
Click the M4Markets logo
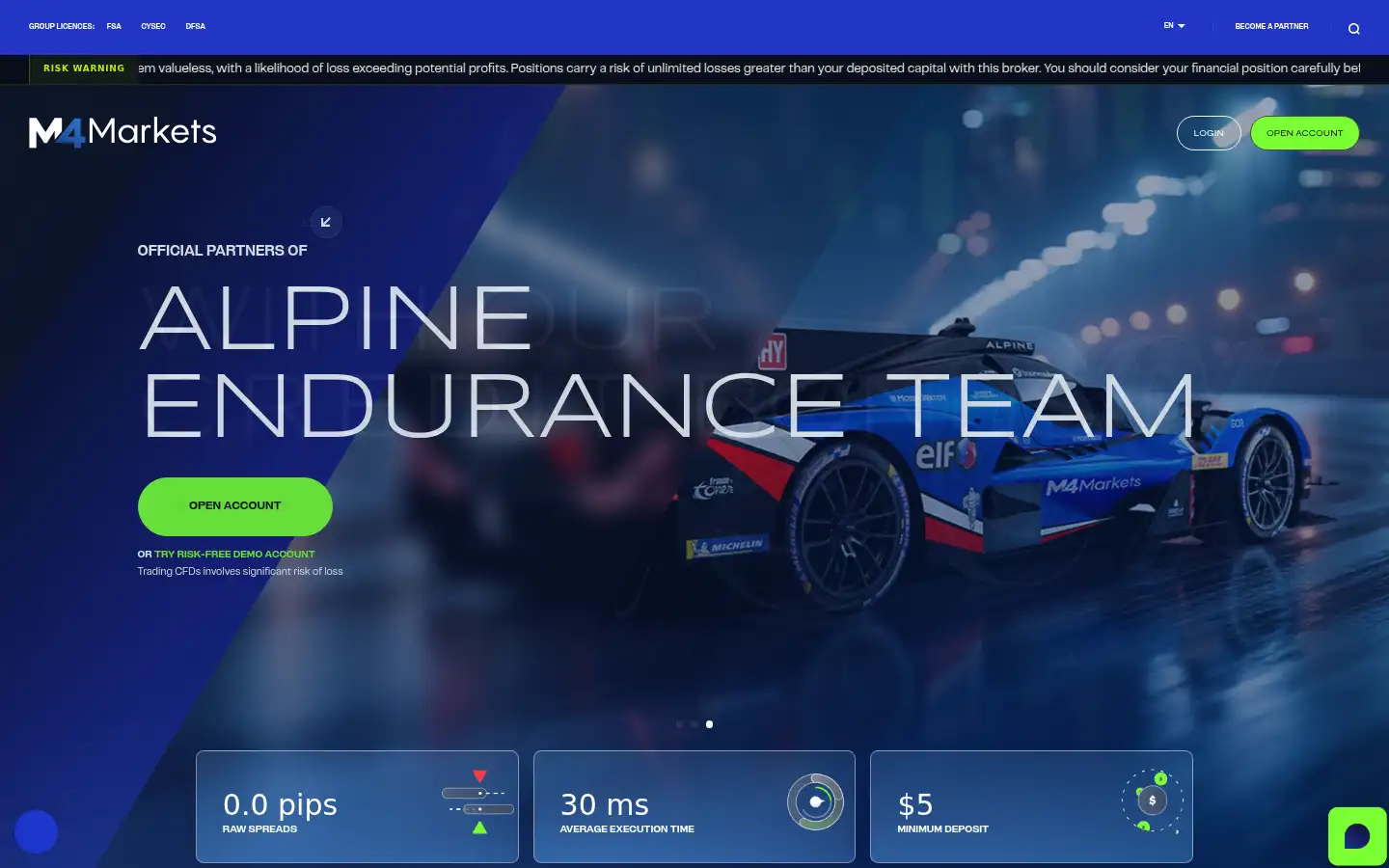coord(123,132)
